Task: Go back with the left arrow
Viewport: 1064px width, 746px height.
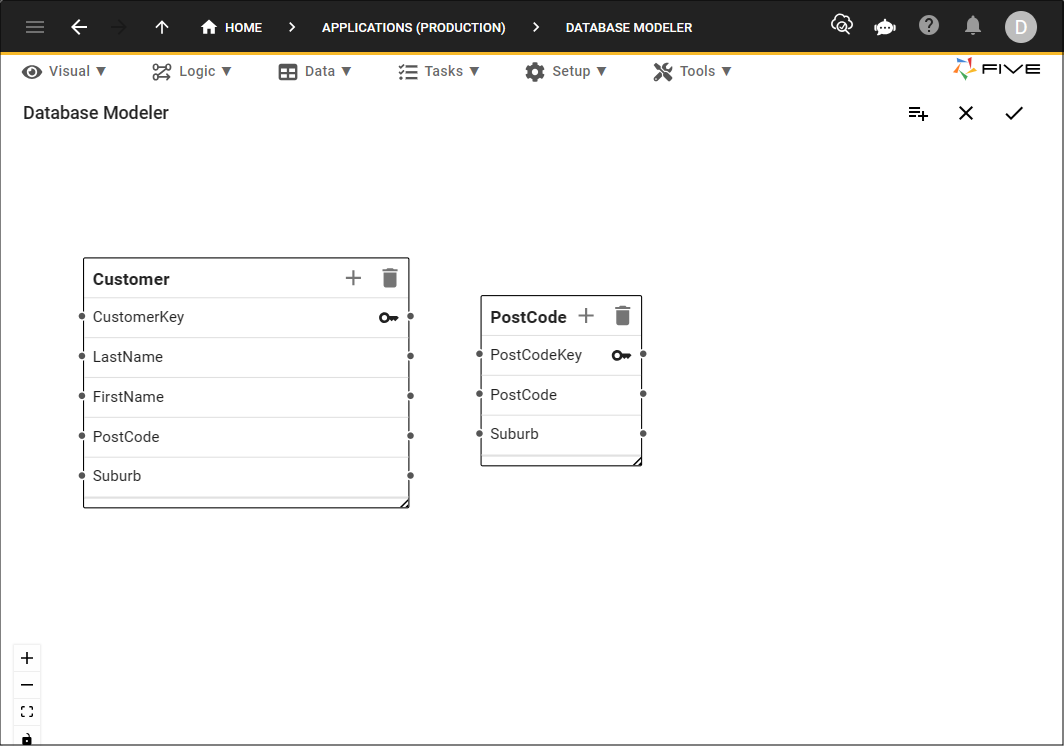Action: click(x=79, y=27)
